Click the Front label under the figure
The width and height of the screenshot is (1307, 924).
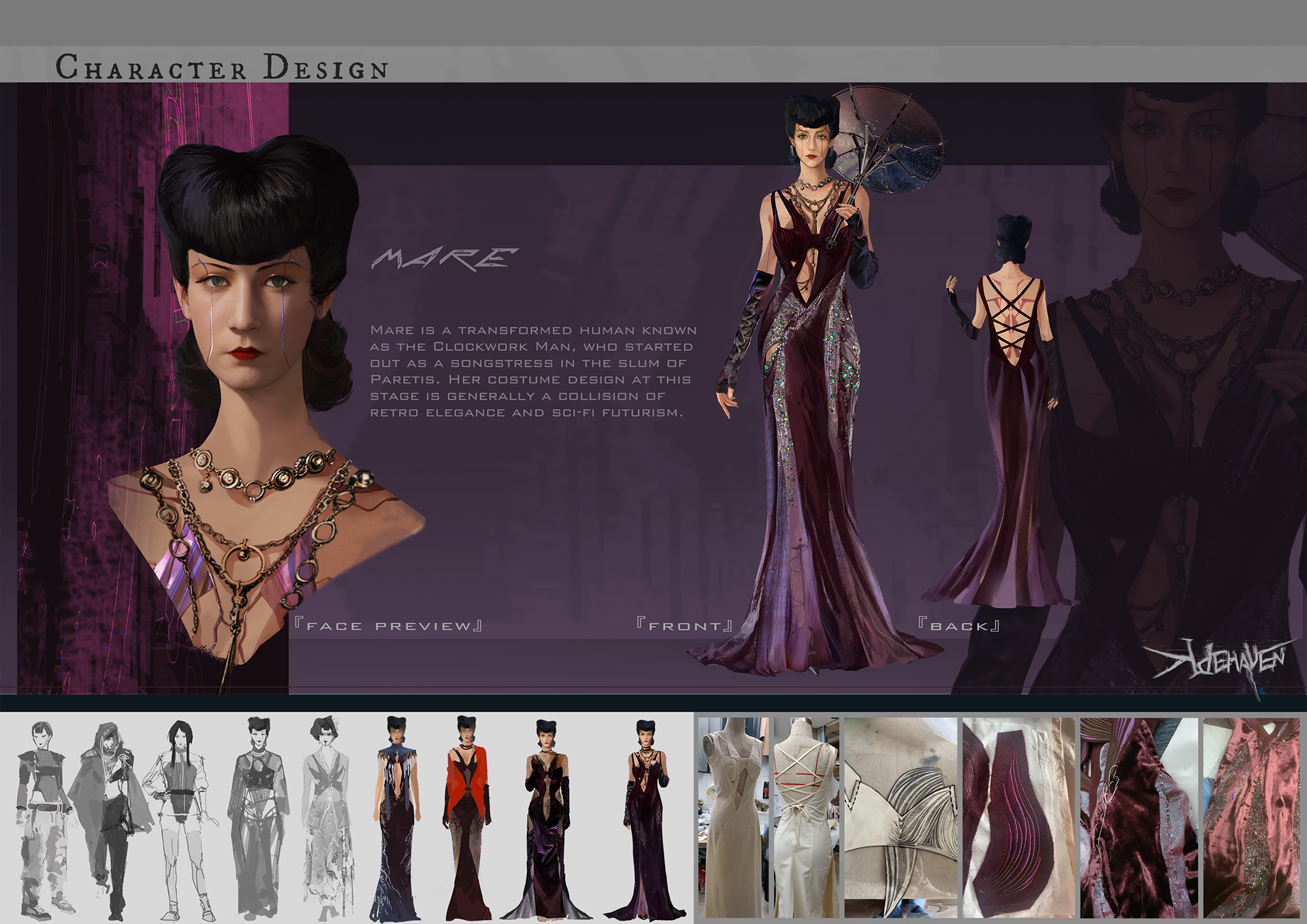[684, 625]
